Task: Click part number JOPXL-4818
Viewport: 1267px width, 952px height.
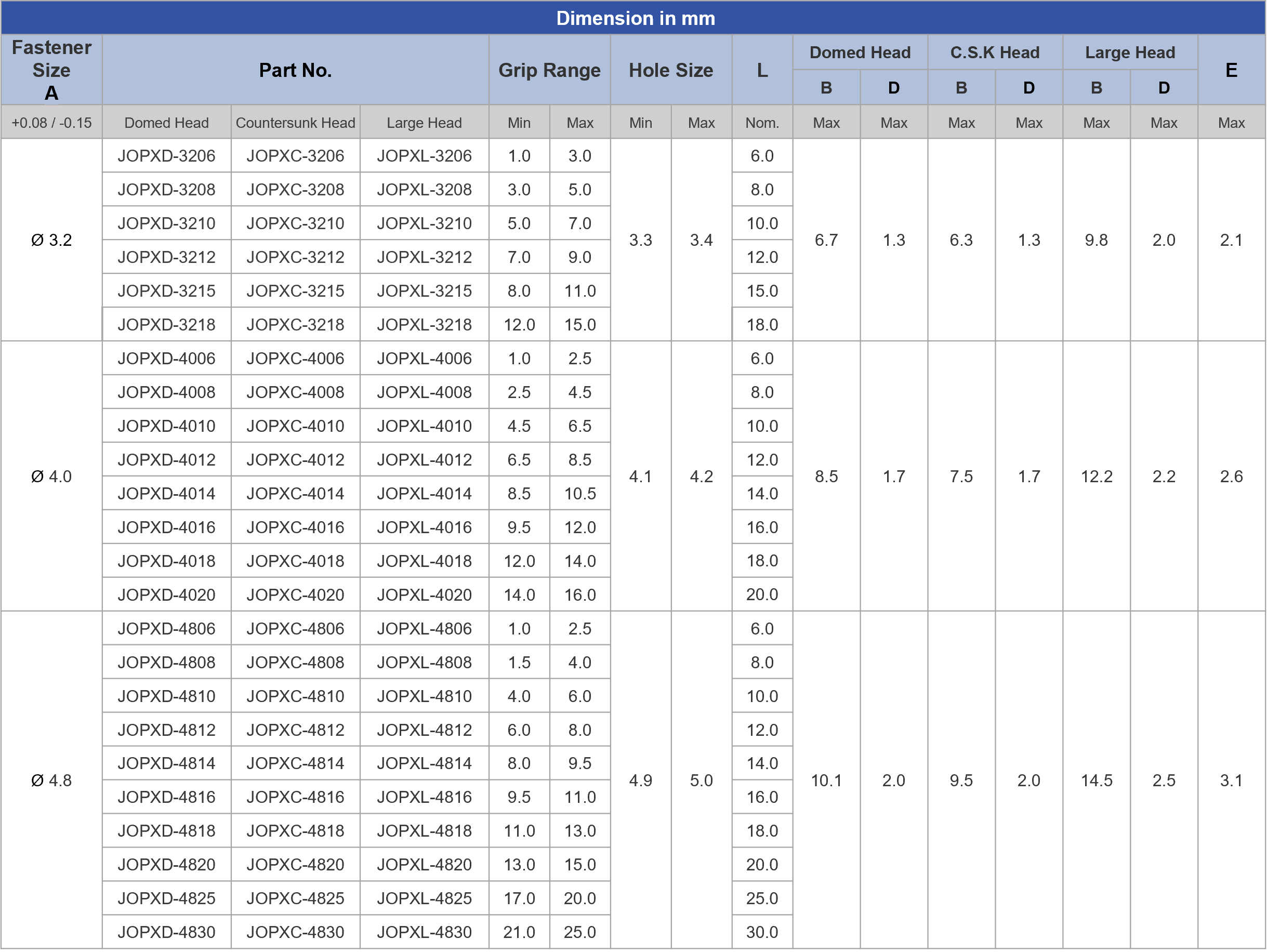Action: click(x=425, y=831)
